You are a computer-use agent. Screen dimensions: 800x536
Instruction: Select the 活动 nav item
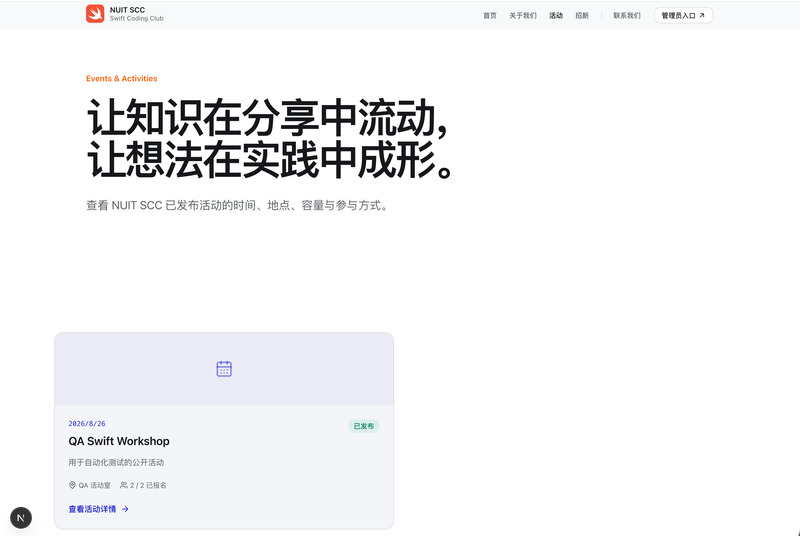pyautogui.click(x=556, y=16)
